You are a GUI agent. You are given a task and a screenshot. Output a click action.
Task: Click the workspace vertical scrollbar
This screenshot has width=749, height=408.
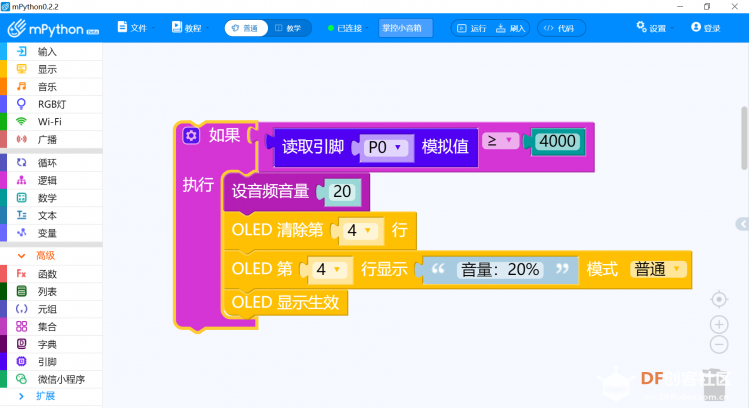(x=744, y=139)
